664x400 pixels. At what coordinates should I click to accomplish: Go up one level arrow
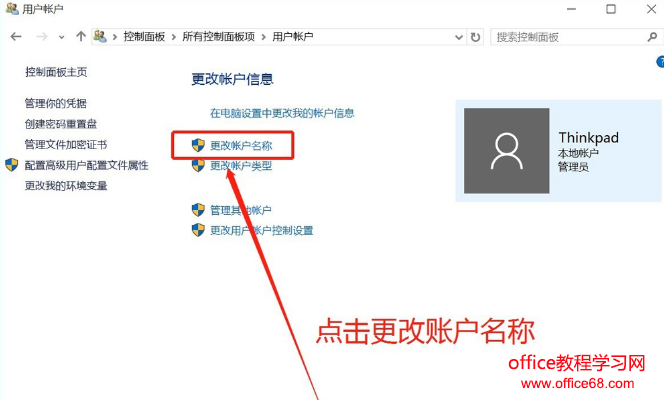point(80,36)
